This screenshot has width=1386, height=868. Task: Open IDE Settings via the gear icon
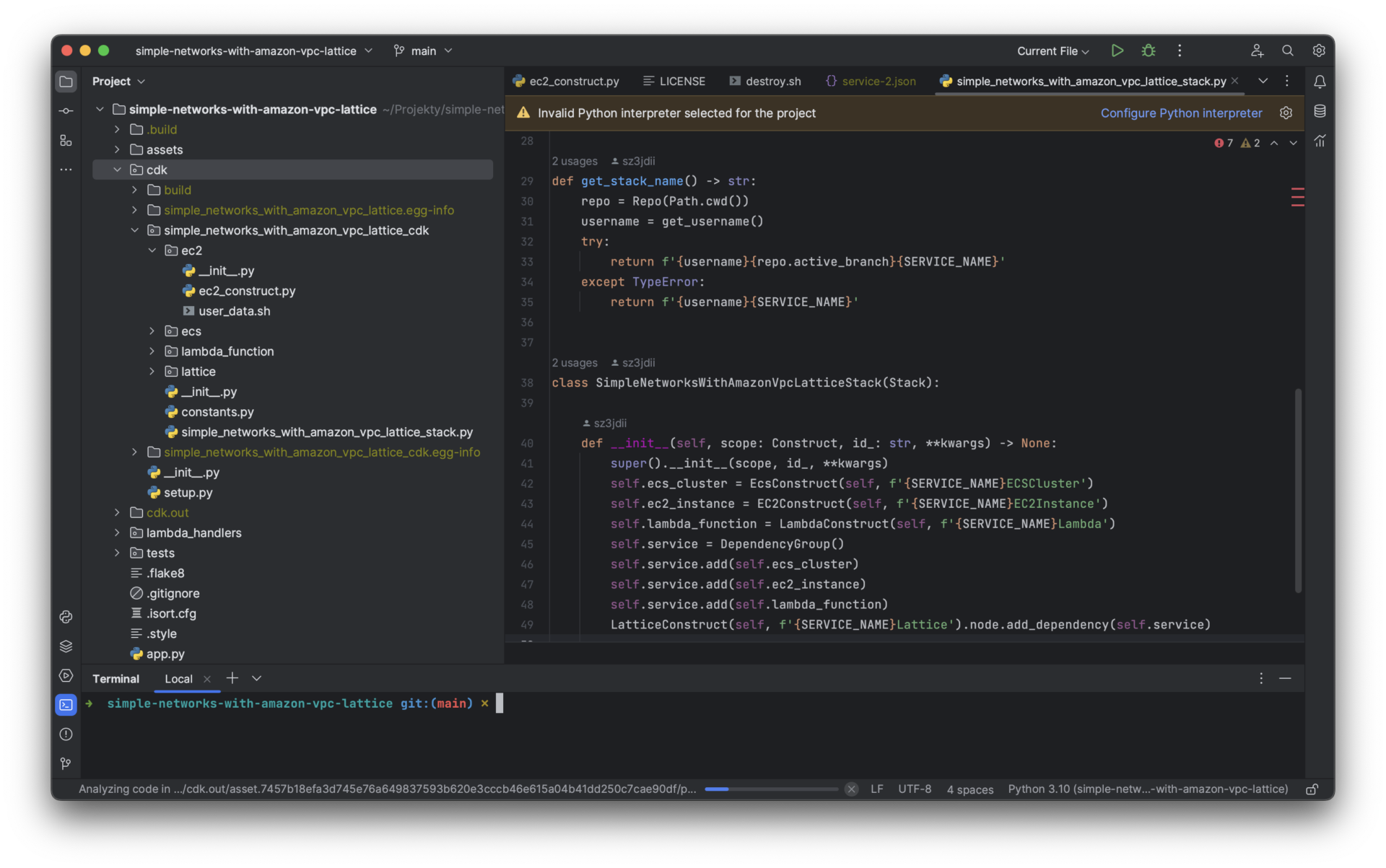click(1319, 51)
